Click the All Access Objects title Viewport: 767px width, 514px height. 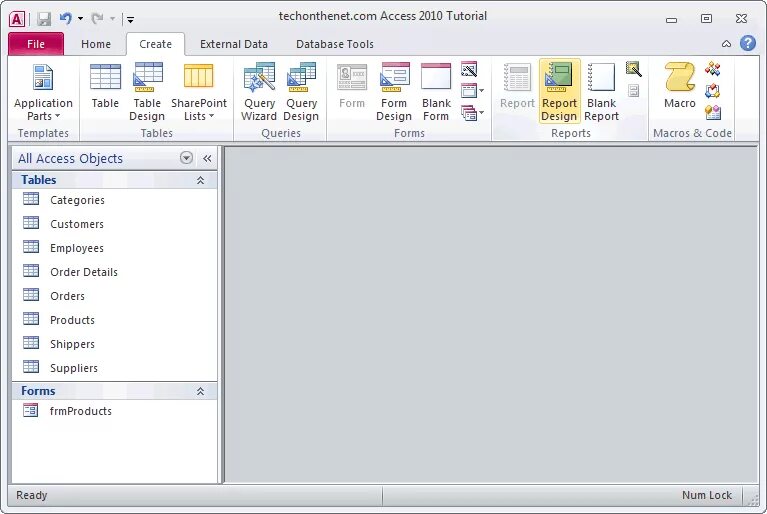[70, 158]
